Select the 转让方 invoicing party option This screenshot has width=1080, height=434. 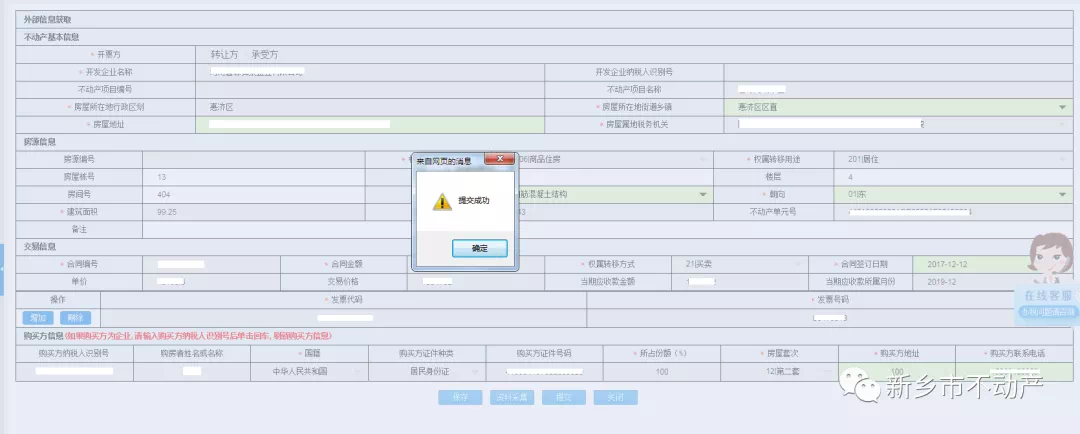[x=224, y=54]
